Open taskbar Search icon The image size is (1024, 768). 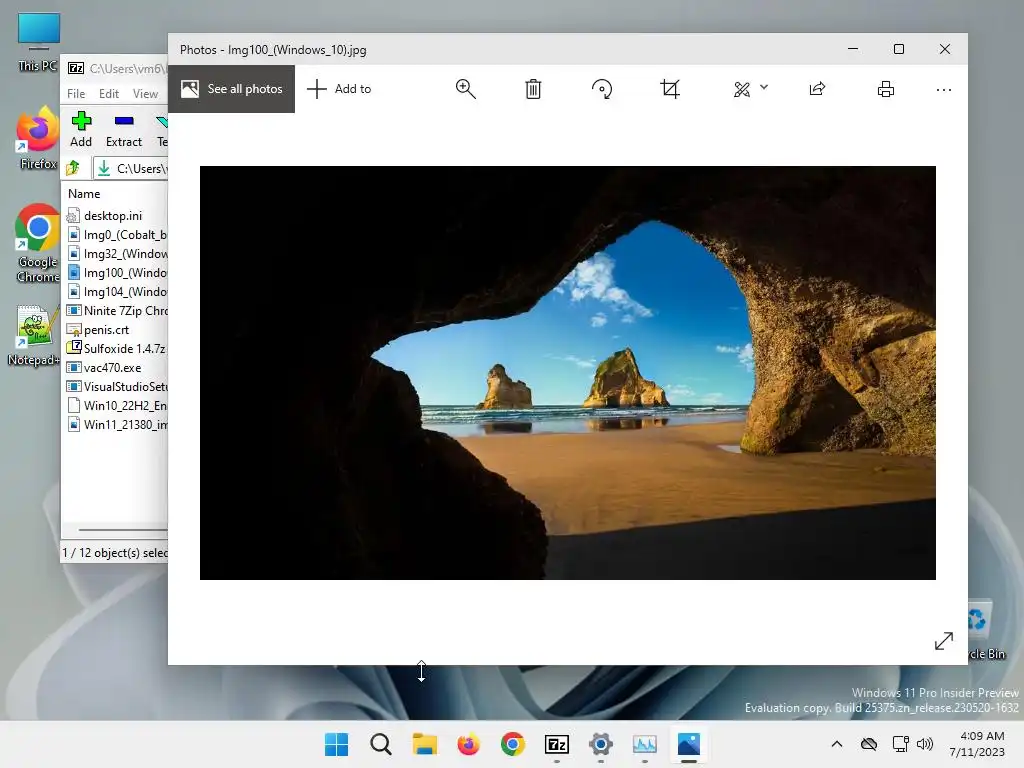point(381,744)
